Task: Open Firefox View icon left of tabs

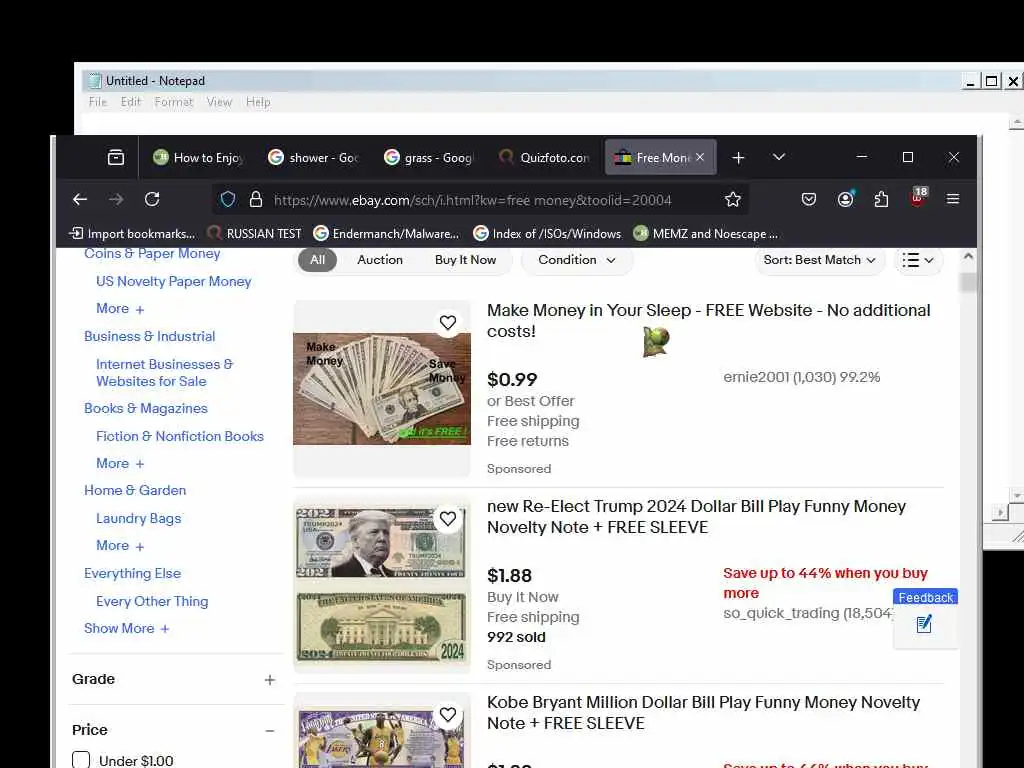Action: pos(116,157)
